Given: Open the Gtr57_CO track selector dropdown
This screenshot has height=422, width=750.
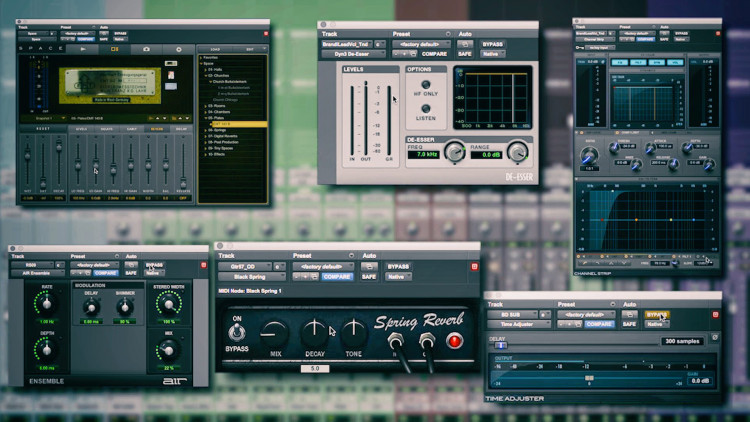Looking at the screenshot, I should coord(245,267).
